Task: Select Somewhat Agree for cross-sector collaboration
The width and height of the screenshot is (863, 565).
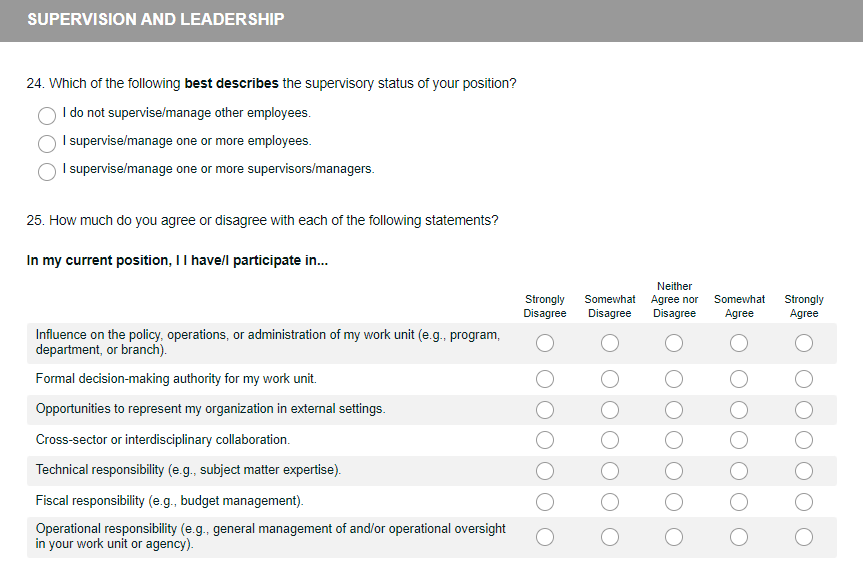Action: (x=739, y=440)
